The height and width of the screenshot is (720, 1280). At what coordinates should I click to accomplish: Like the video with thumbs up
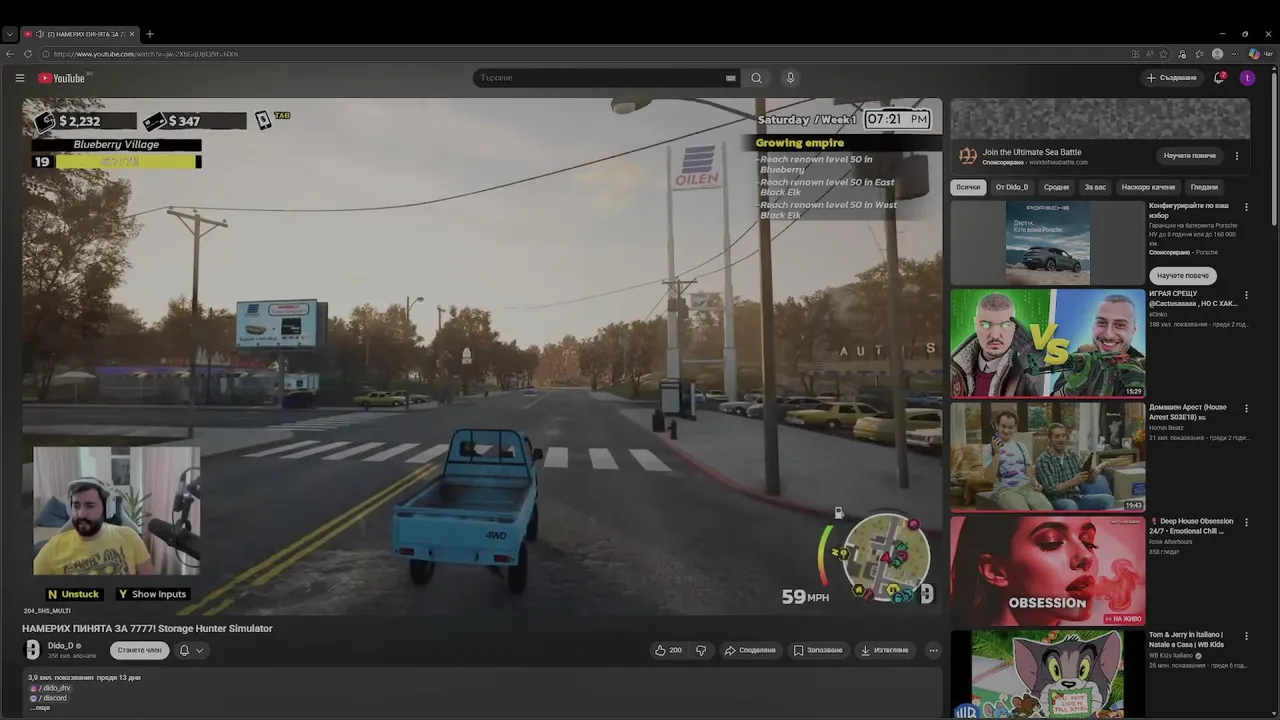click(668, 650)
